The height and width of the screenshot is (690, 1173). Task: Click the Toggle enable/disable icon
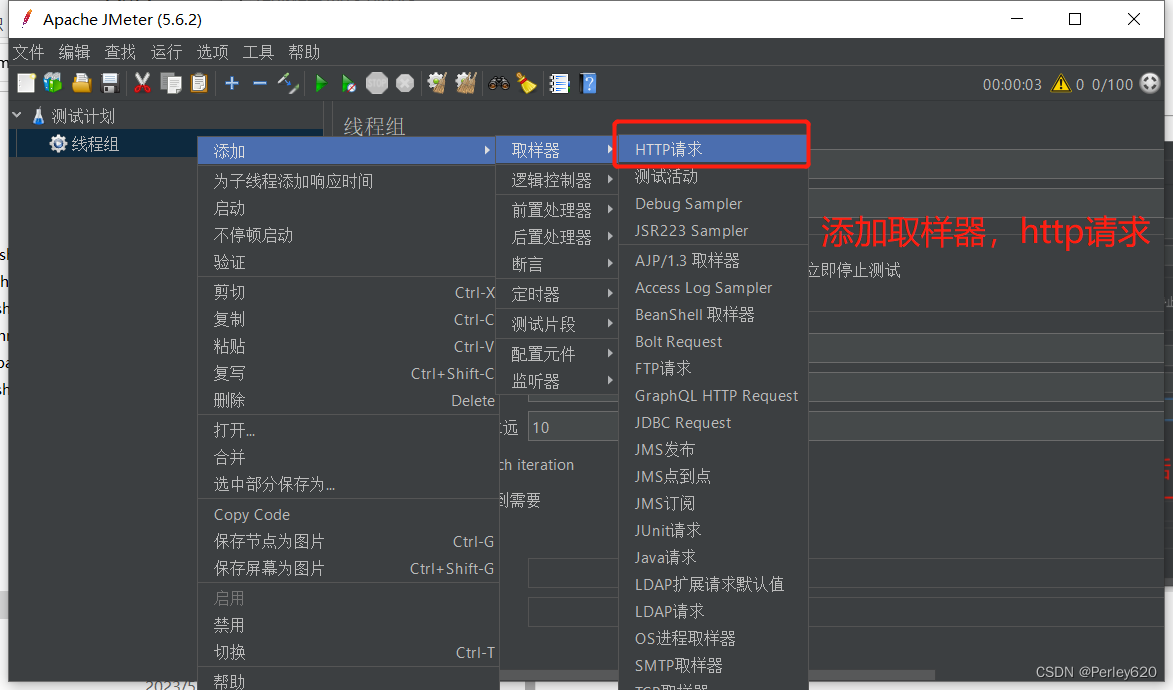point(288,83)
